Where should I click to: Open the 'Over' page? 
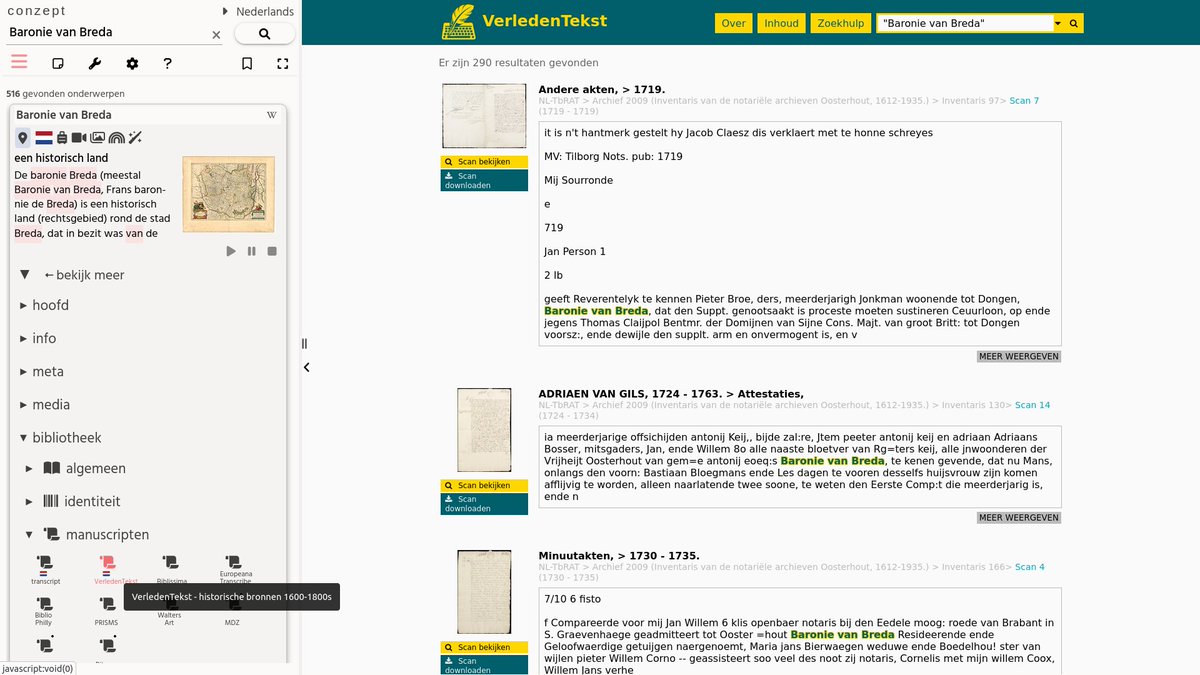point(734,23)
